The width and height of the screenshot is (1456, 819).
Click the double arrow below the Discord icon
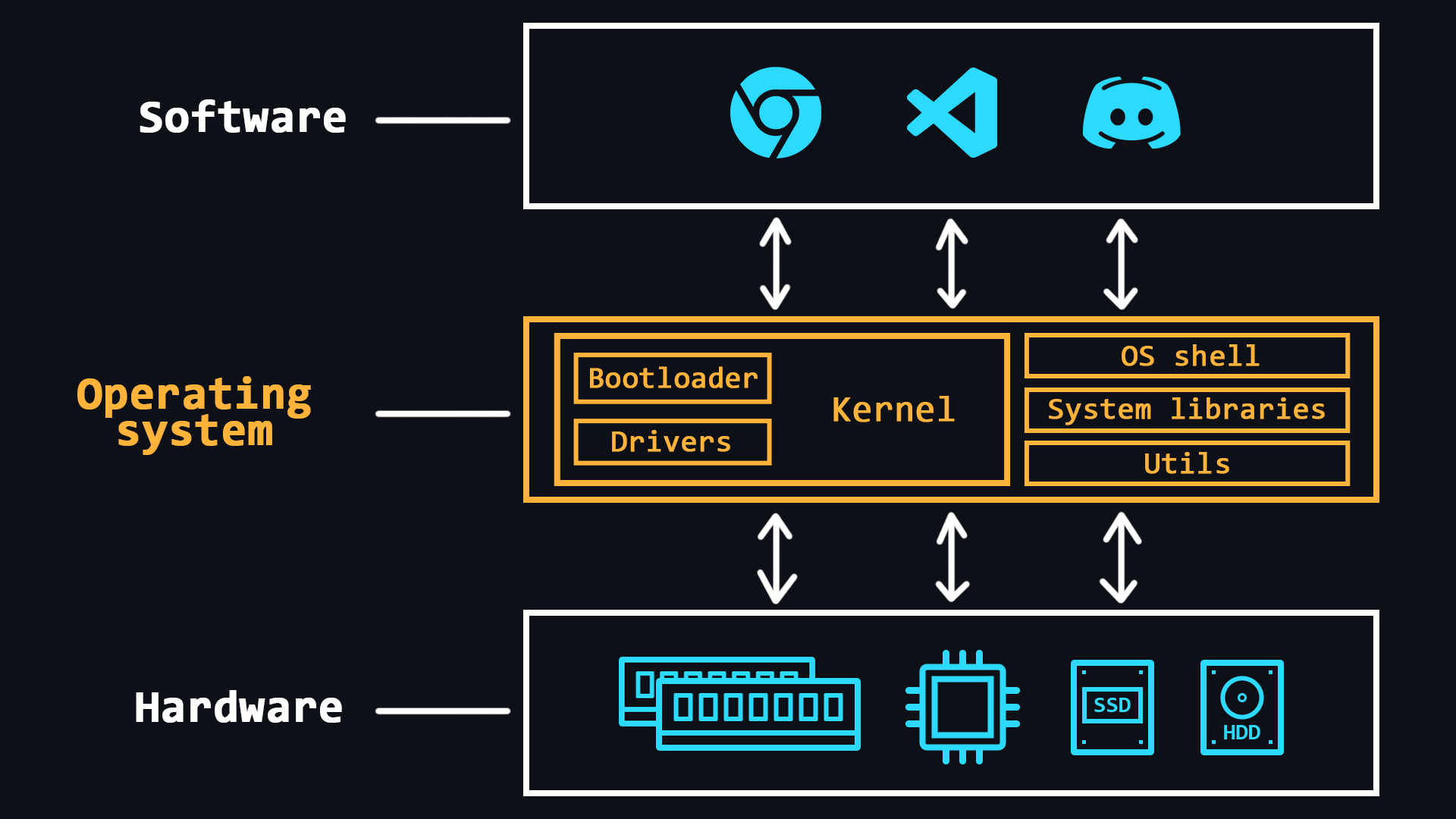[1121, 263]
